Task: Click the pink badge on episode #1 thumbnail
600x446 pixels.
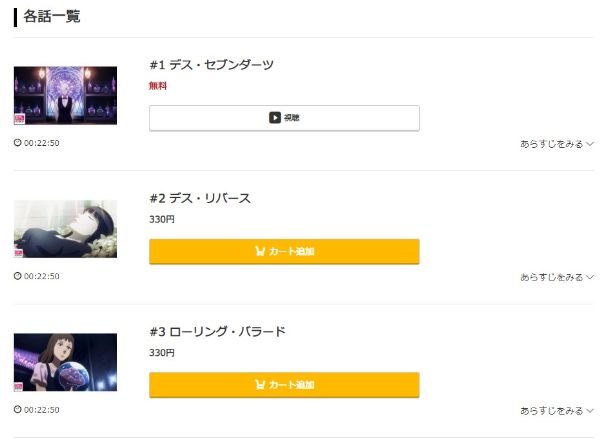Action: click(x=20, y=118)
